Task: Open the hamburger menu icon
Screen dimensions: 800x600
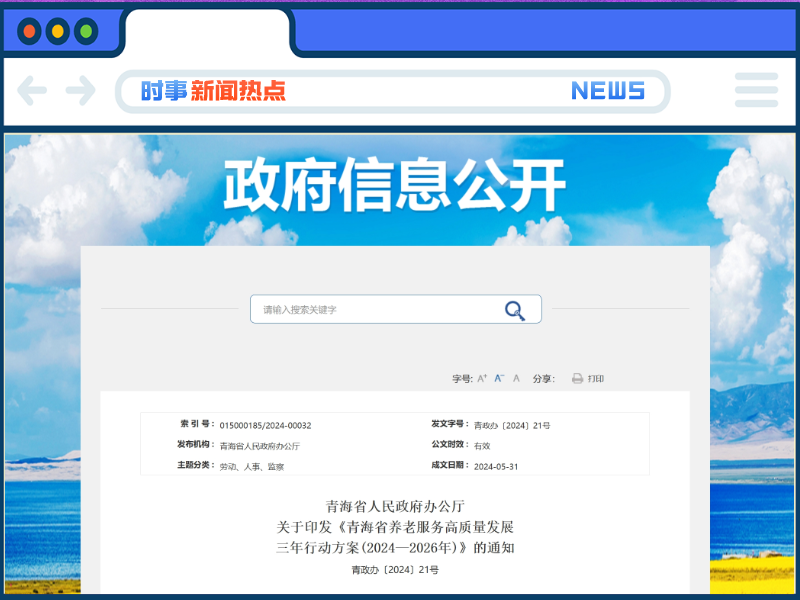Action: (756, 90)
